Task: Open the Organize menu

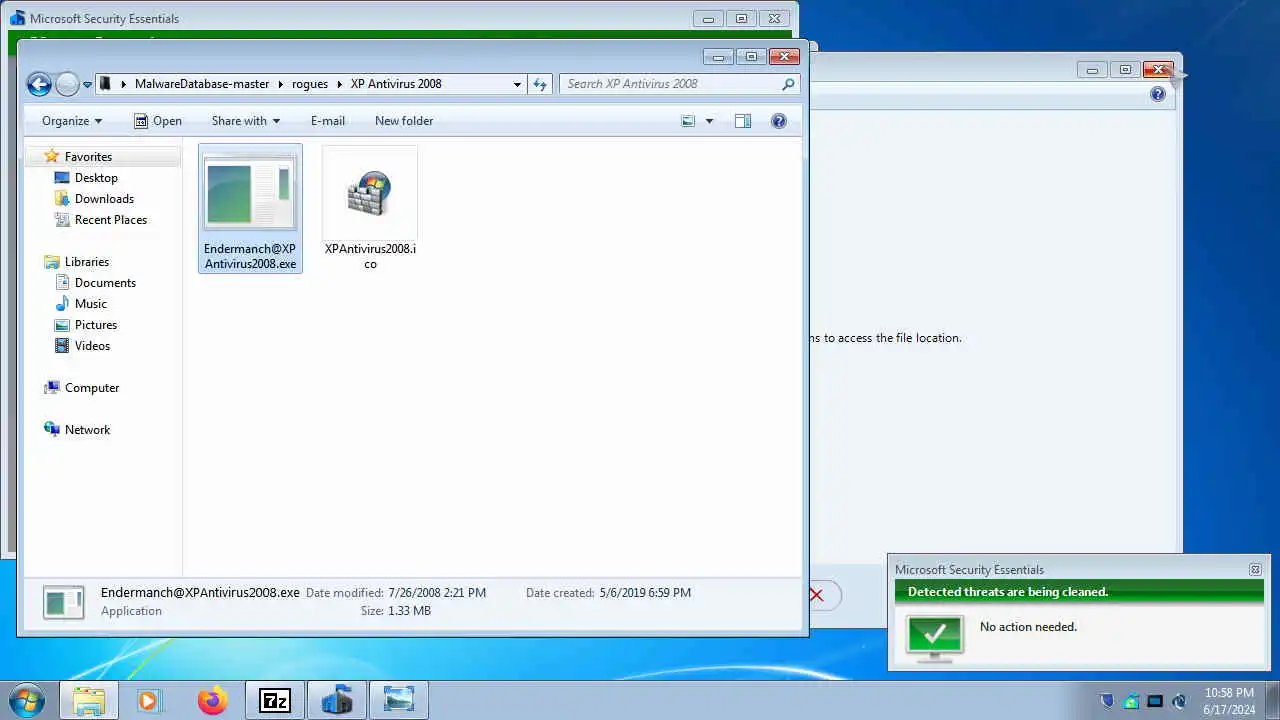Action: [71, 121]
